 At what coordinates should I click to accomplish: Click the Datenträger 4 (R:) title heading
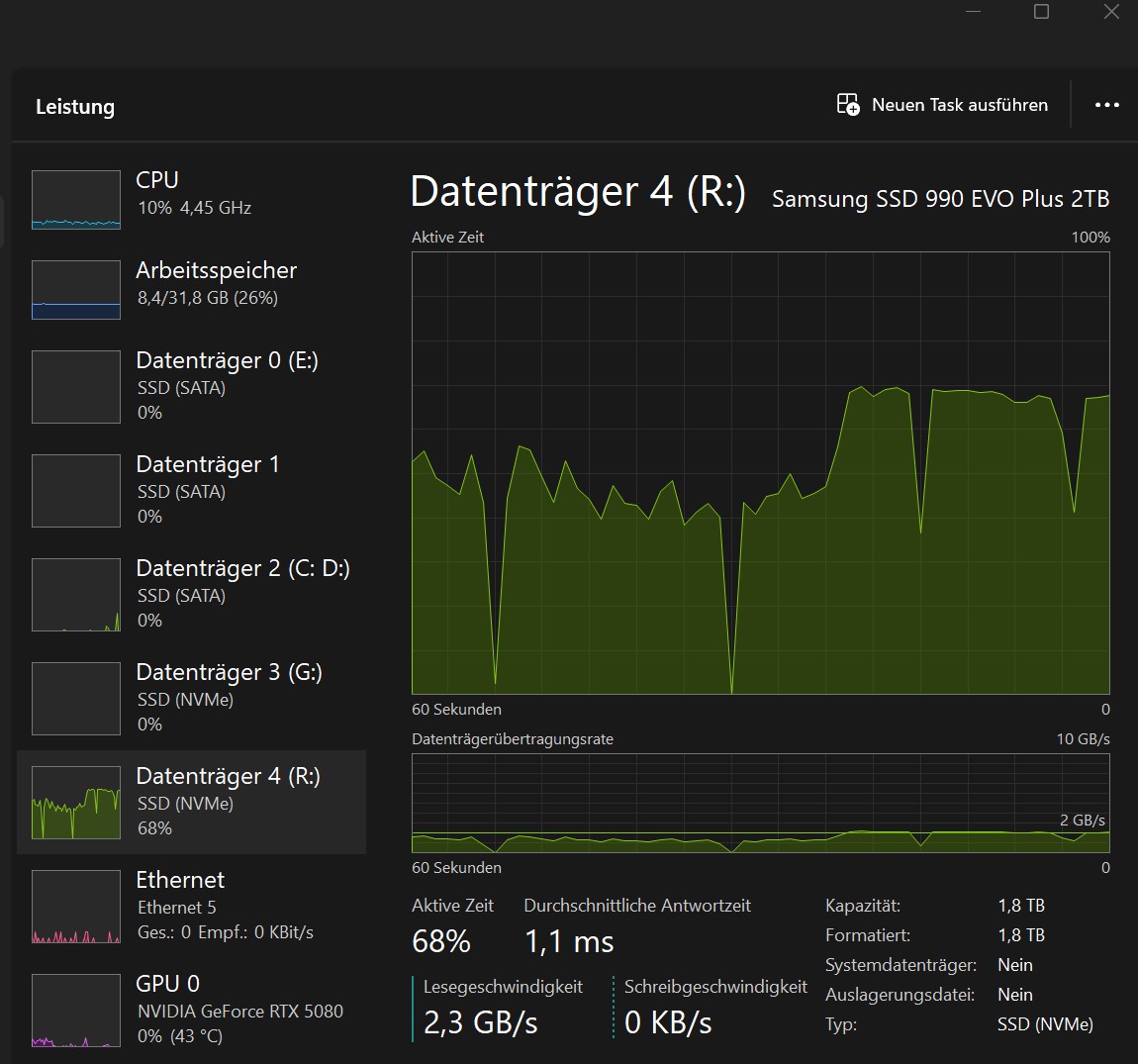tap(578, 192)
